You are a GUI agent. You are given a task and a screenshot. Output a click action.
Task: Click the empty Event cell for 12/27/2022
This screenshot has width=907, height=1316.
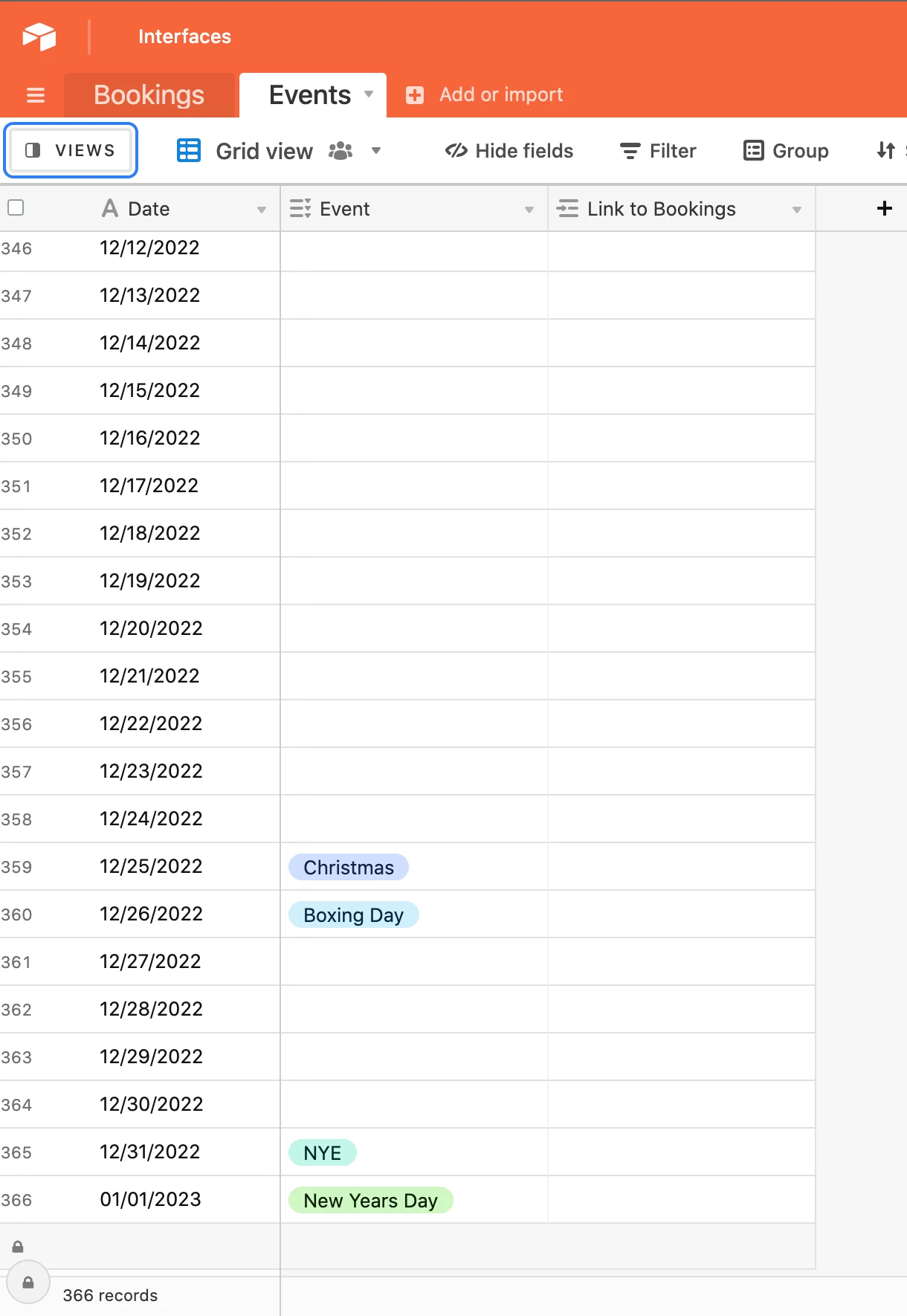[414, 961]
